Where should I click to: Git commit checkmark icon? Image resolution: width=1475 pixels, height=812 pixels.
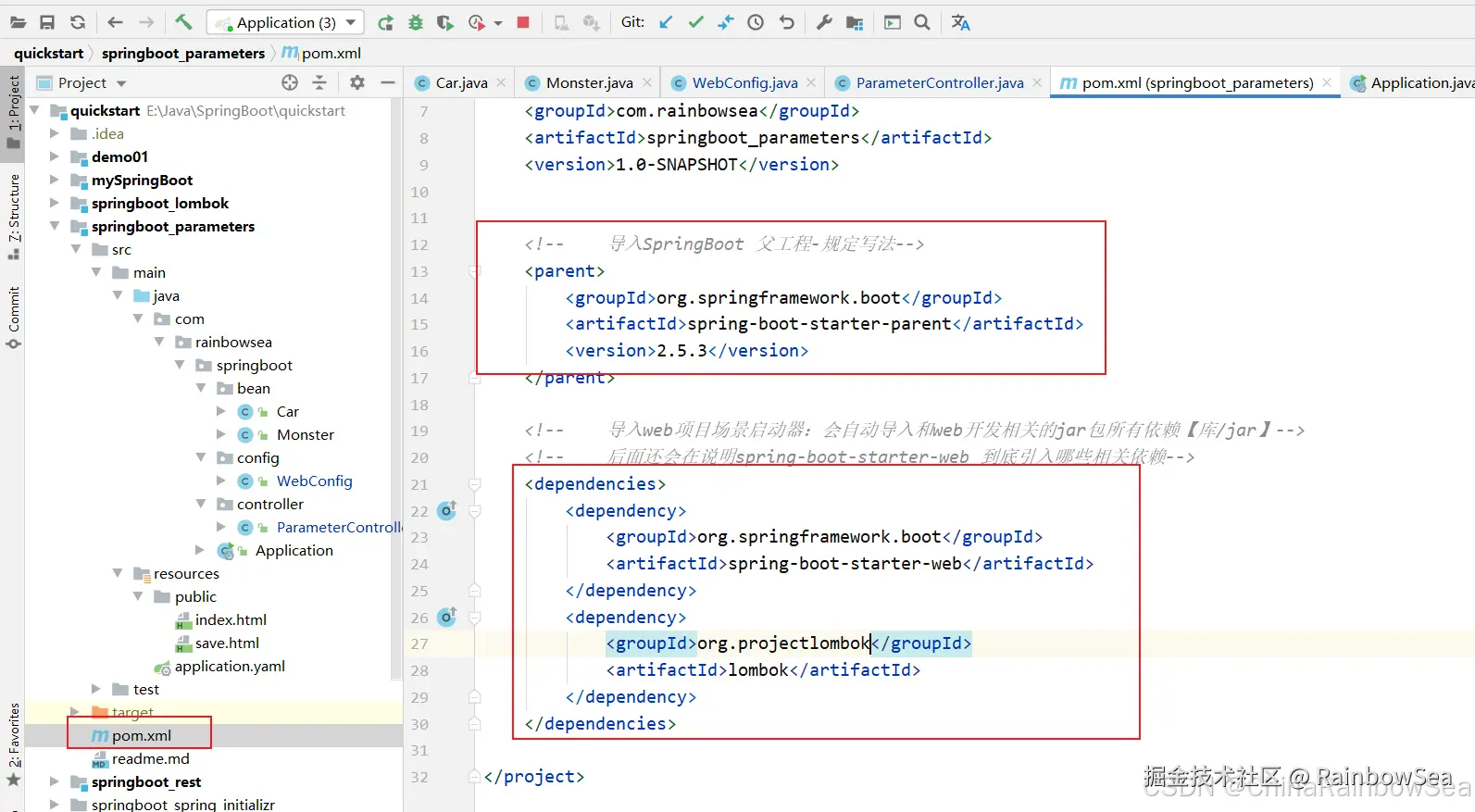(696, 22)
